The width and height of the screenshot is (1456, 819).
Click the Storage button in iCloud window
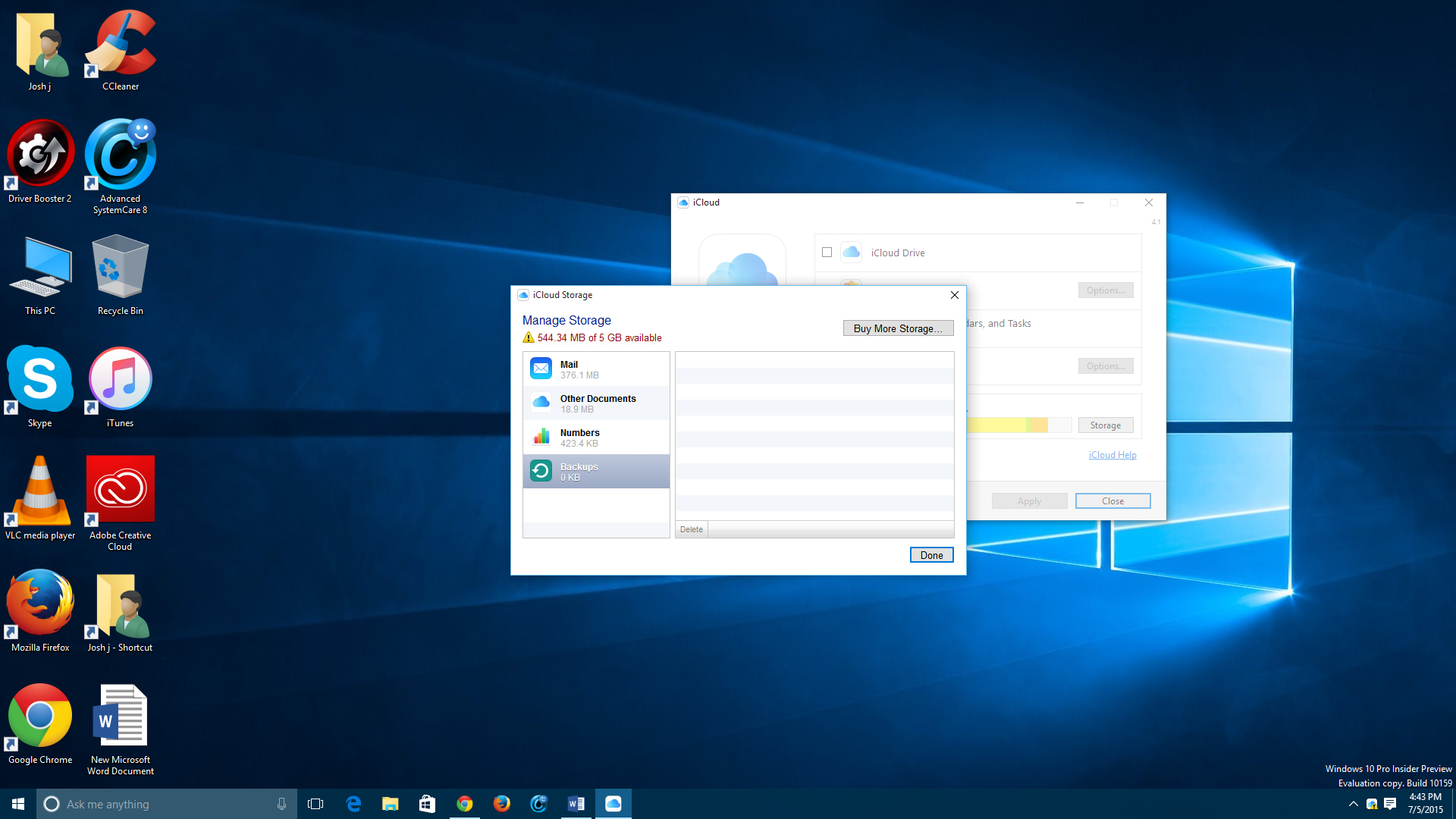click(x=1106, y=425)
